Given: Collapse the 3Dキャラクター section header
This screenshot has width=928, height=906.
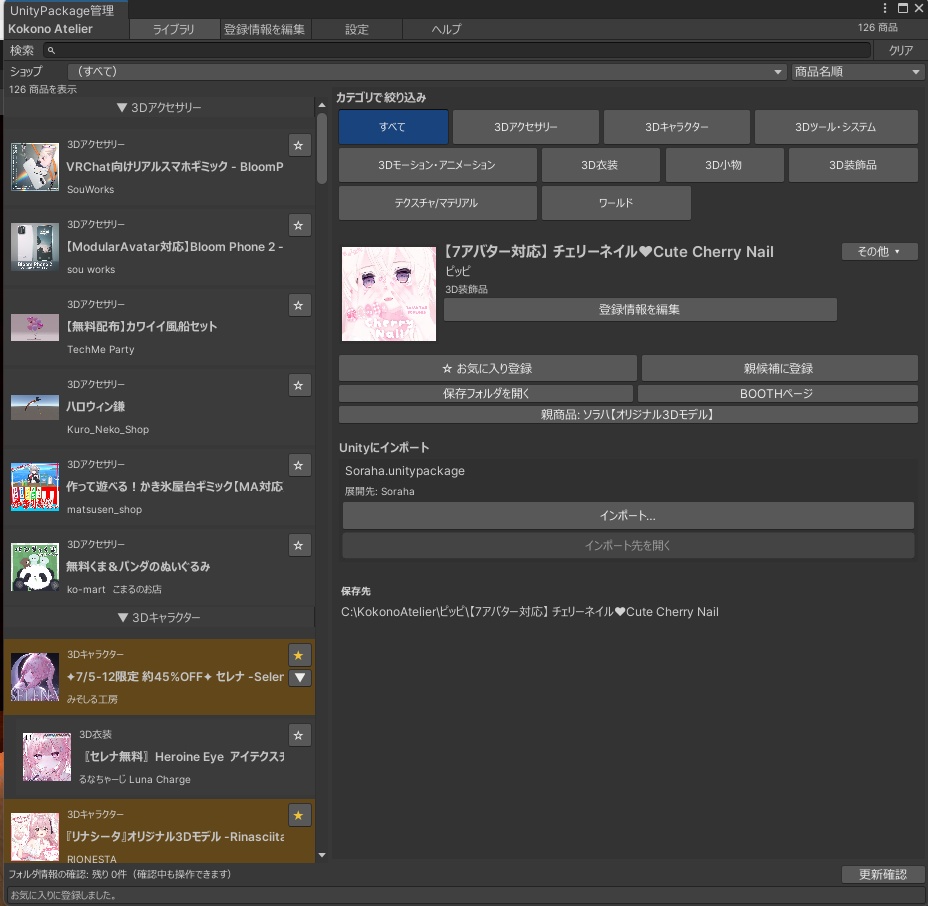Looking at the screenshot, I should coord(159,617).
